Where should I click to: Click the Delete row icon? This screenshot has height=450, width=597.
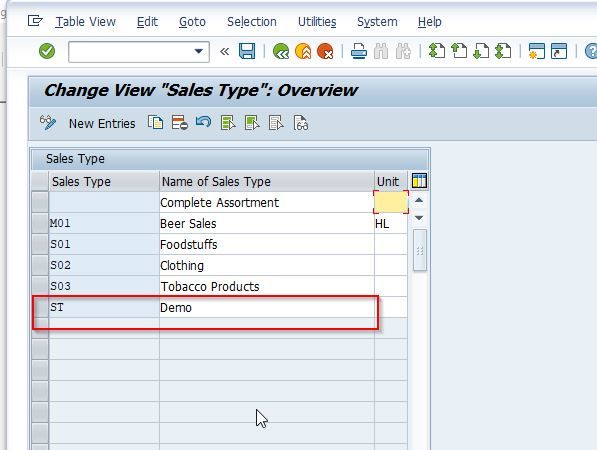[x=179, y=123]
